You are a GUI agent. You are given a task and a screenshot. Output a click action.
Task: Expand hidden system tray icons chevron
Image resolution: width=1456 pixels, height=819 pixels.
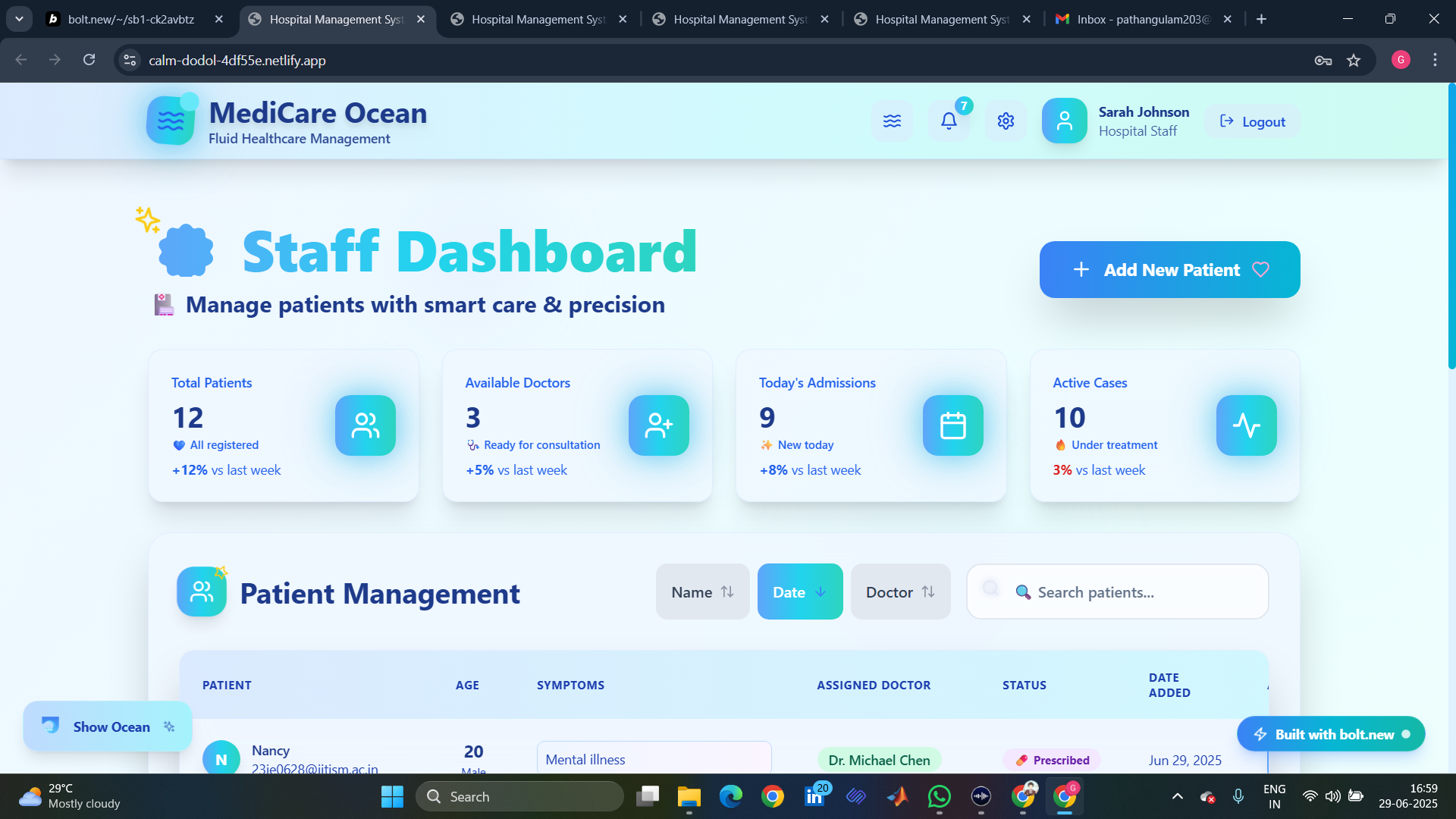[x=1177, y=796]
